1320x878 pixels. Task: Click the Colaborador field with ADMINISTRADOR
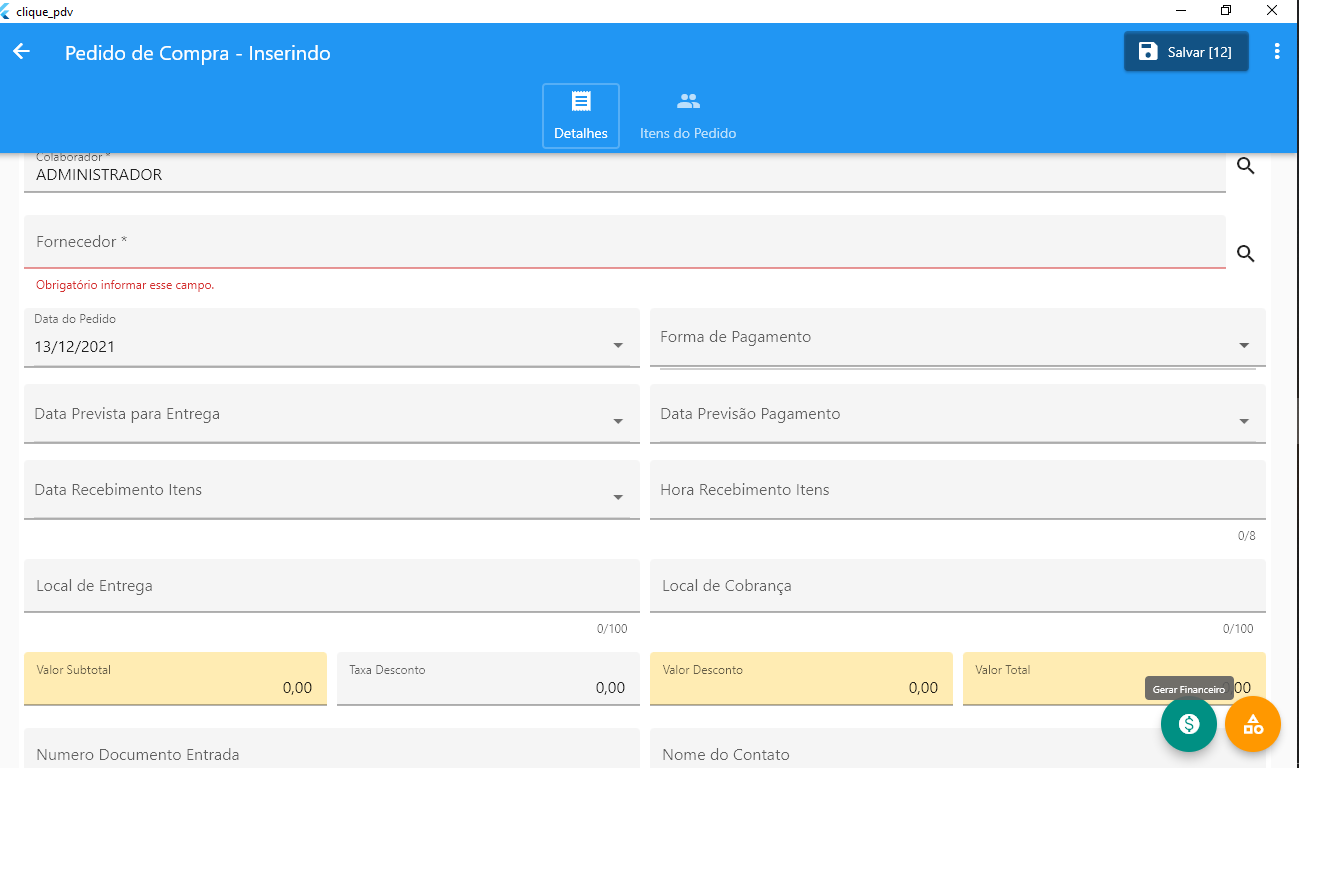[x=625, y=172]
